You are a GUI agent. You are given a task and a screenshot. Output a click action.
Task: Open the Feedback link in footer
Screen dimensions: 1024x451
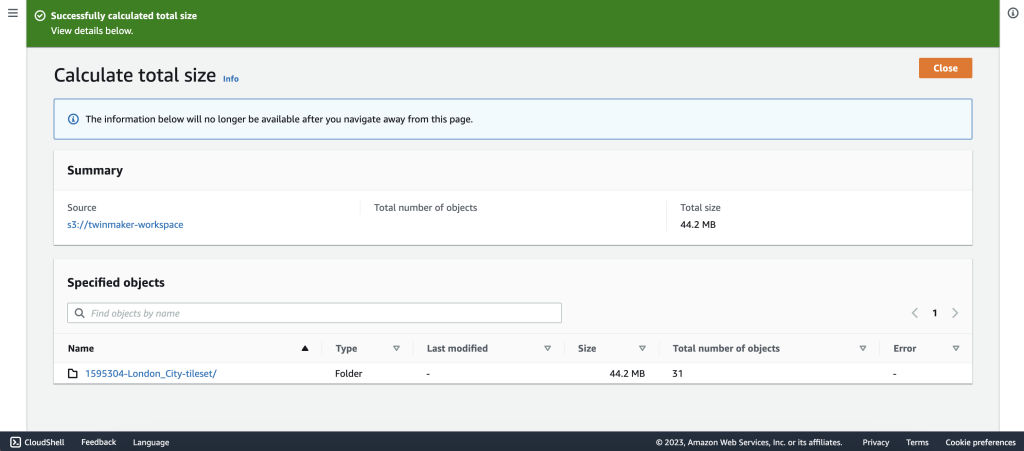(99, 442)
